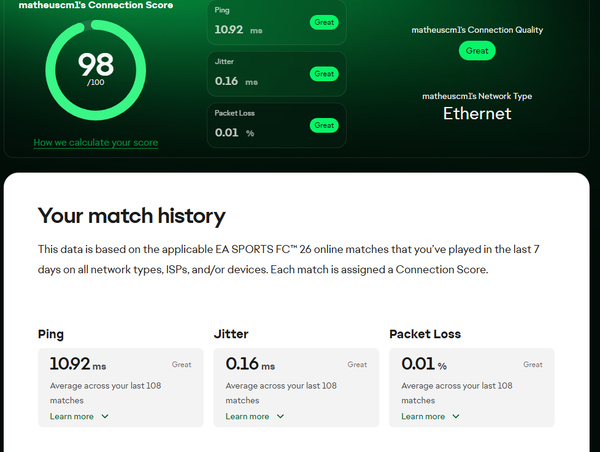Click the grey Great label in history Ping card

181,365
